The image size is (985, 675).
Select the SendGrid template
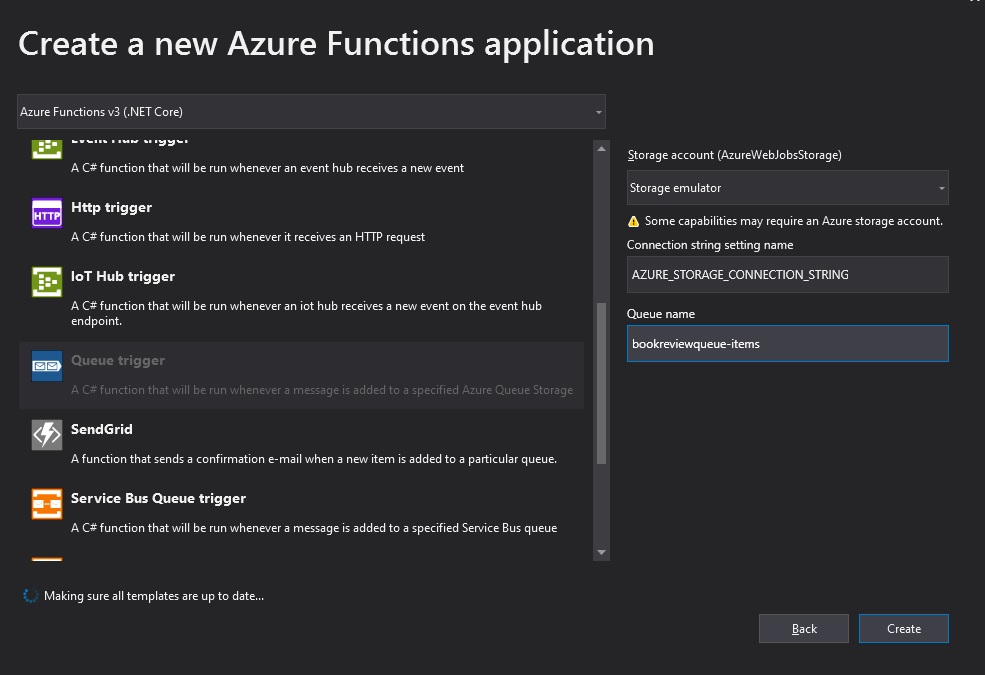click(302, 443)
